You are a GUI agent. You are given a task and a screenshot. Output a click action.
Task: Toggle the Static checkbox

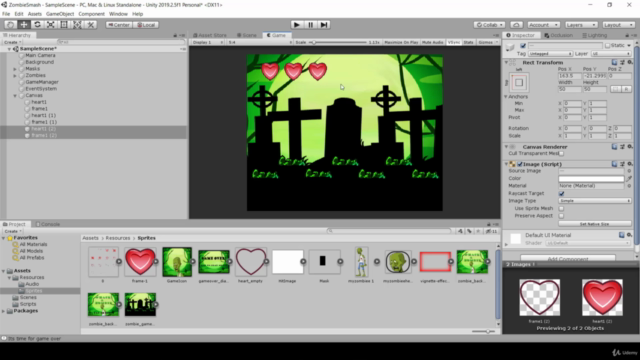pos(607,46)
